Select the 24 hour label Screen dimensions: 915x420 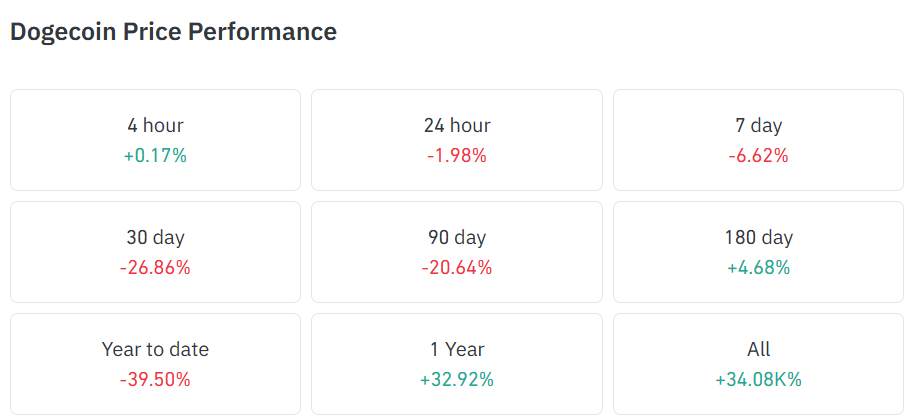coord(457,126)
